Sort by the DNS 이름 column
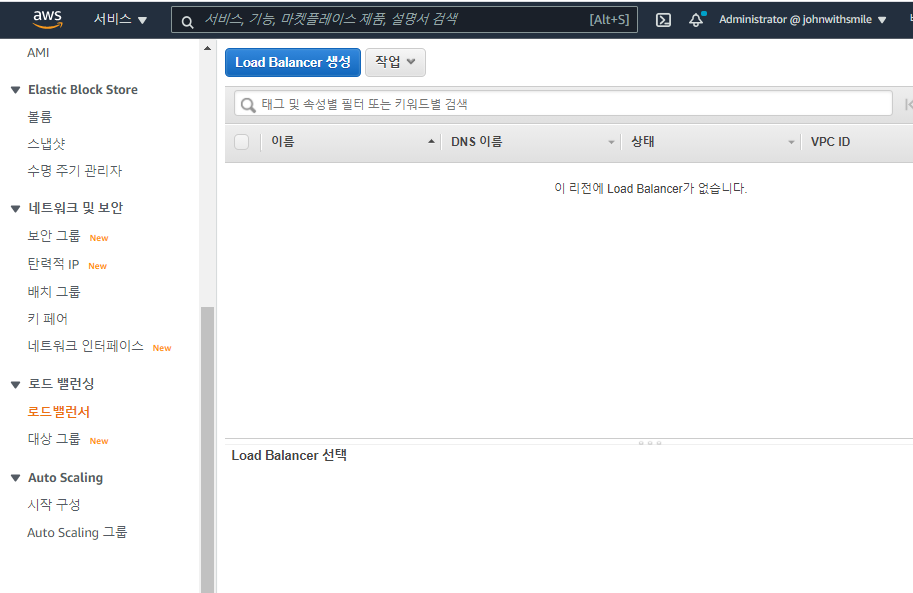Screen dimensions: 913x593 pyautogui.click(x=476, y=142)
